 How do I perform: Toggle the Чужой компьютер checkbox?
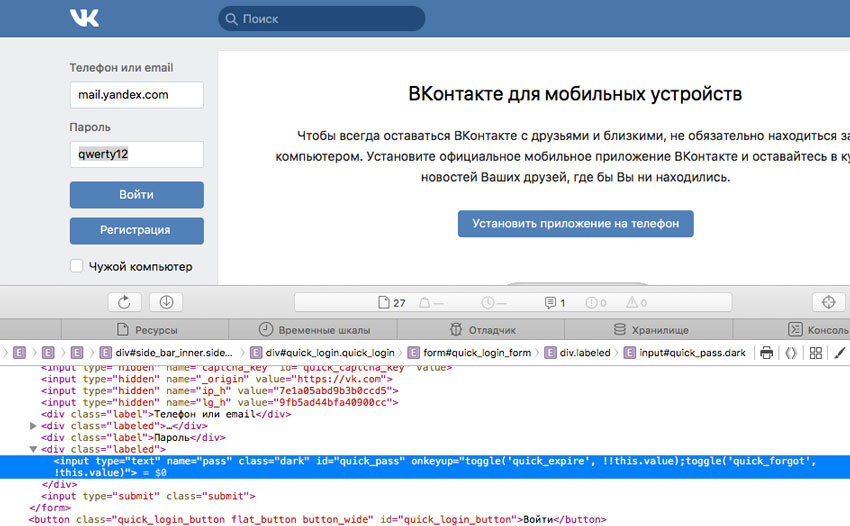[76, 266]
